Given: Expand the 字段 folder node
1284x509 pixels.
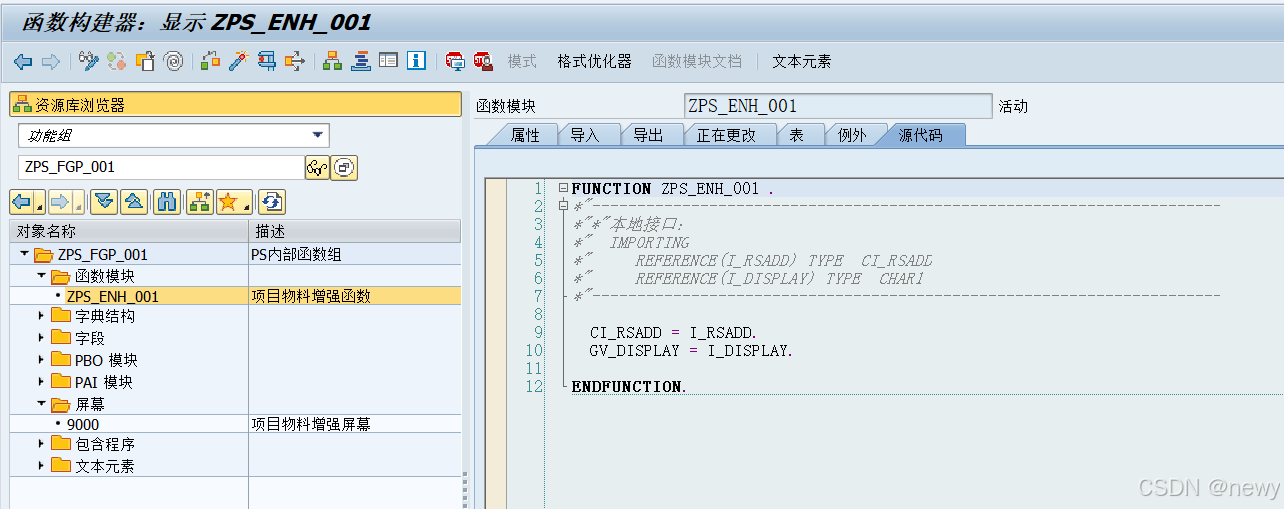Looking at the screenshot, I should [x=41, y=338].
